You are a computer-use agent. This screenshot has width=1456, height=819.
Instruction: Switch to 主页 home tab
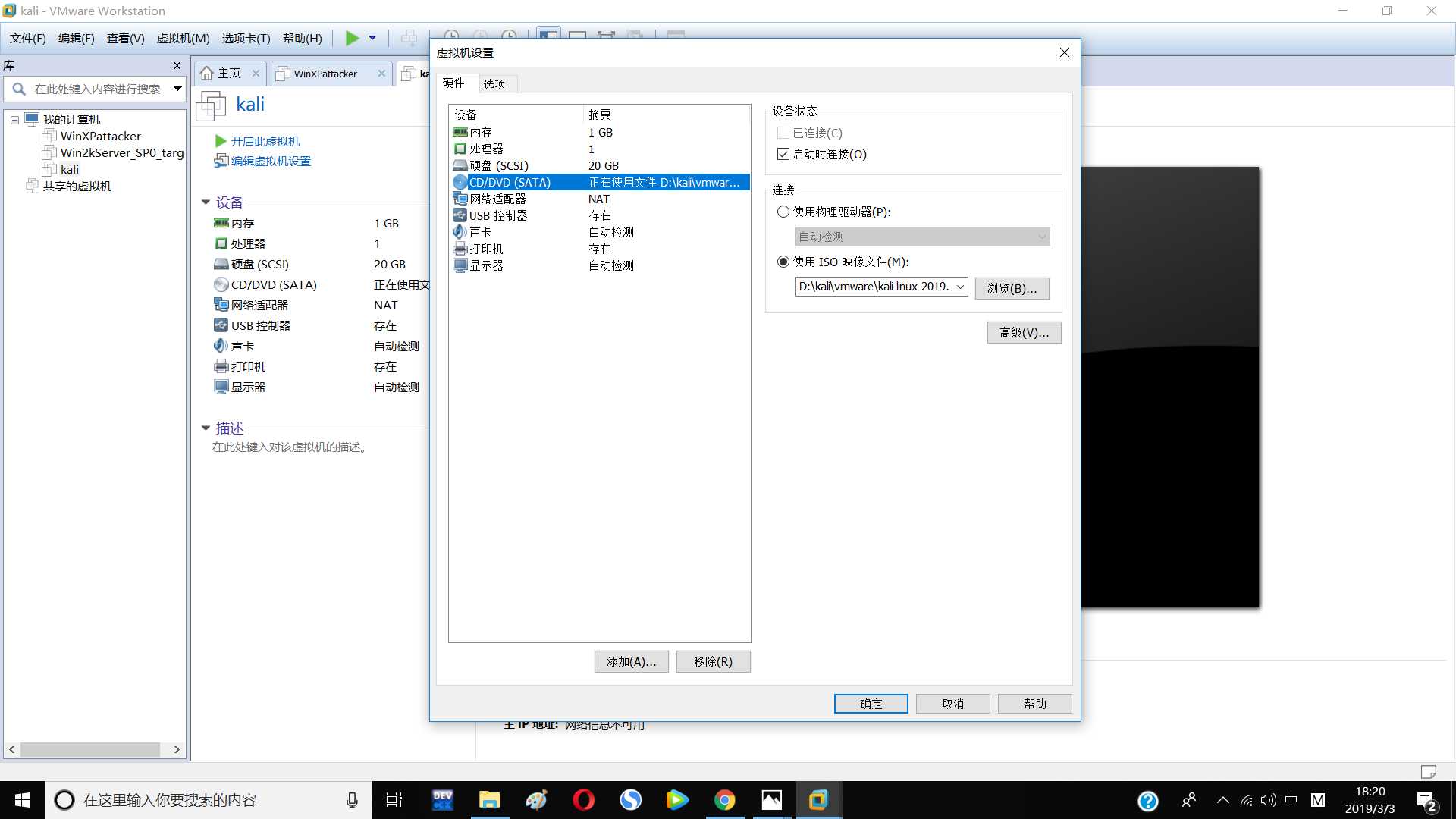(229, 74)
